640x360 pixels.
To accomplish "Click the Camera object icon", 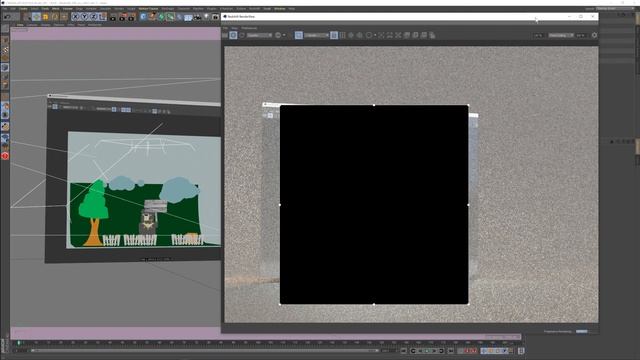I will 198,17.
